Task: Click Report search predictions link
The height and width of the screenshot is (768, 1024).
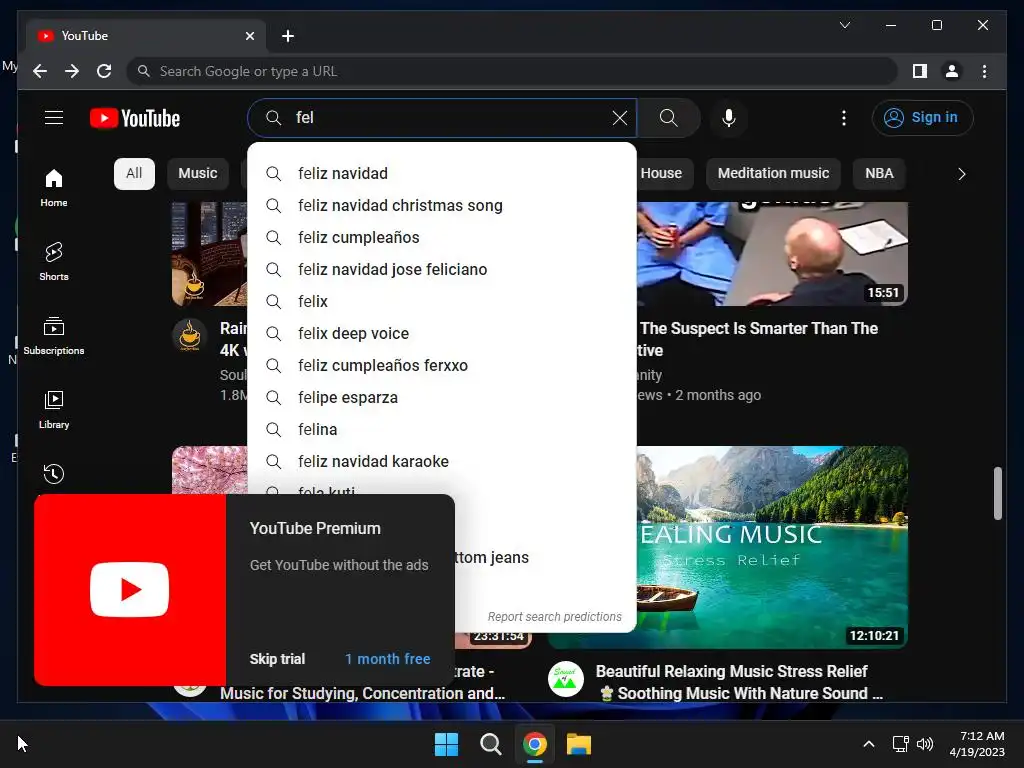Action: [x=554, y=616]
